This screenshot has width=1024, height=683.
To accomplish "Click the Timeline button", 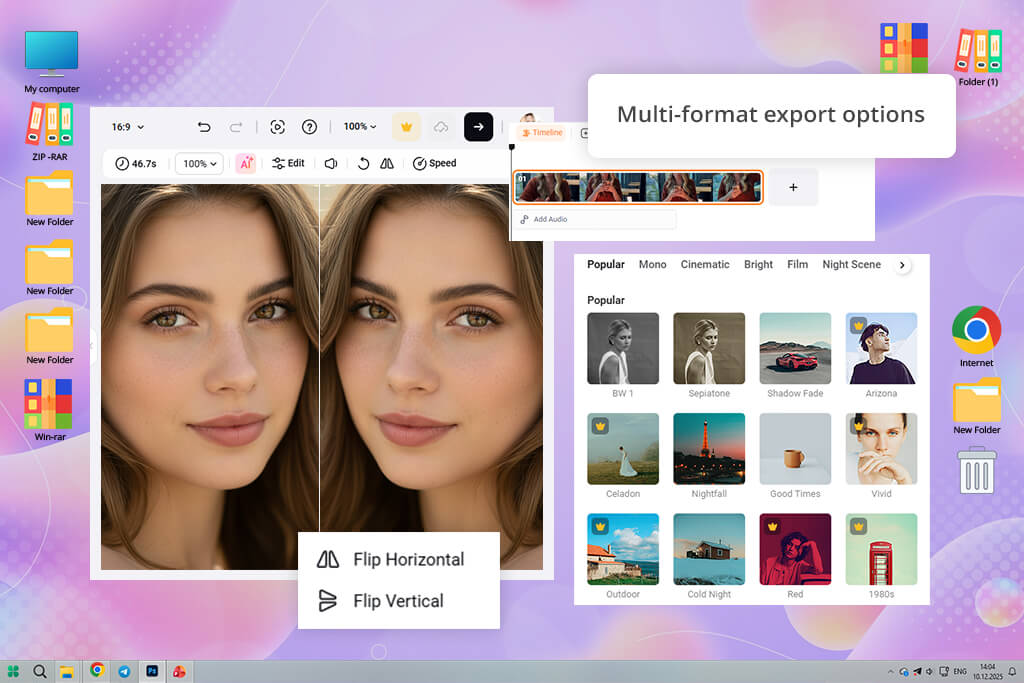I will (542, 133).
